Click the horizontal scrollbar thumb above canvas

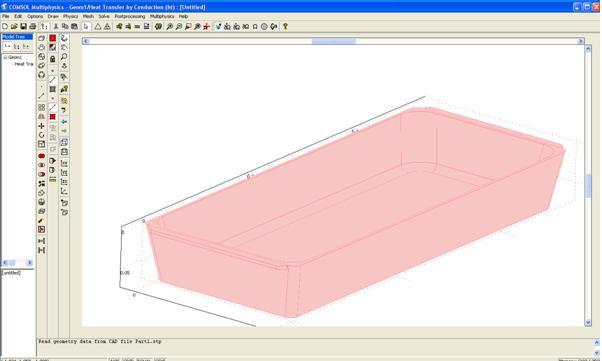(333, 41)
